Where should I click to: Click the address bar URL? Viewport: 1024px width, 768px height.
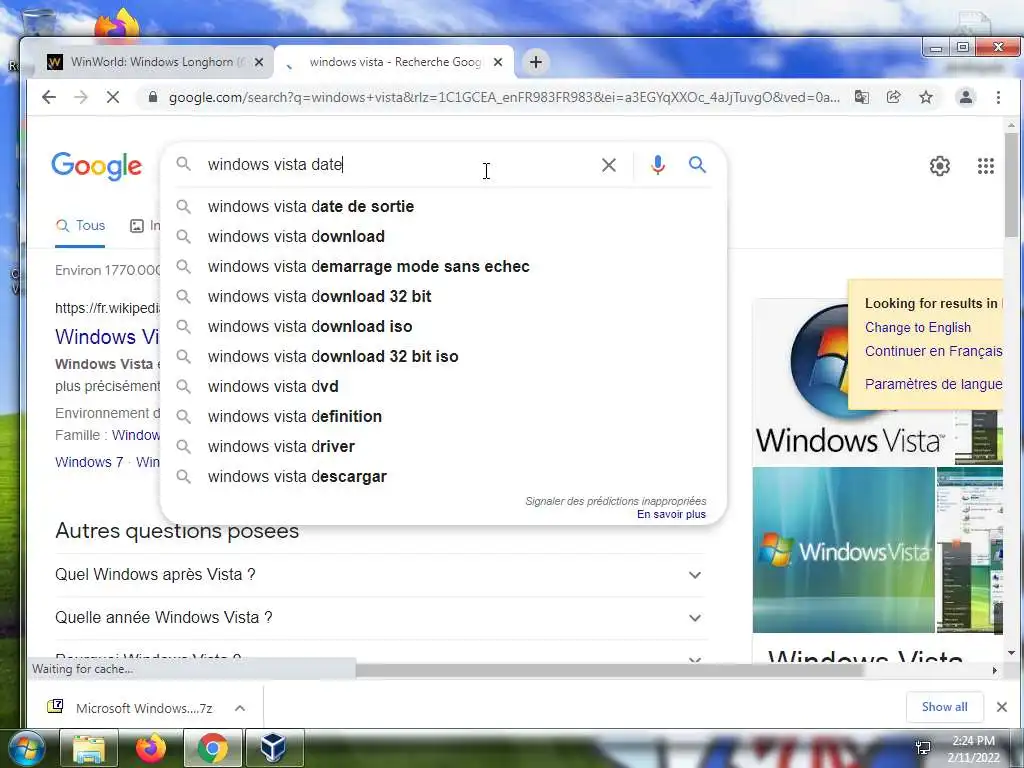tap(504, 97)
